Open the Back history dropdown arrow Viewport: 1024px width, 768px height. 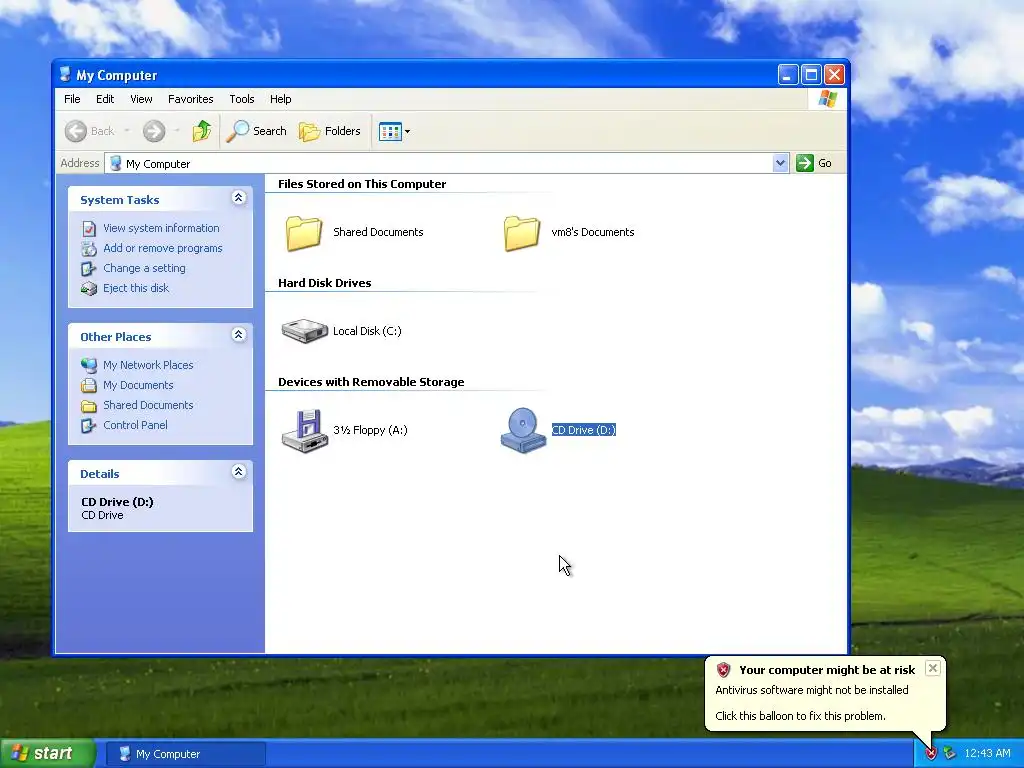127,131
